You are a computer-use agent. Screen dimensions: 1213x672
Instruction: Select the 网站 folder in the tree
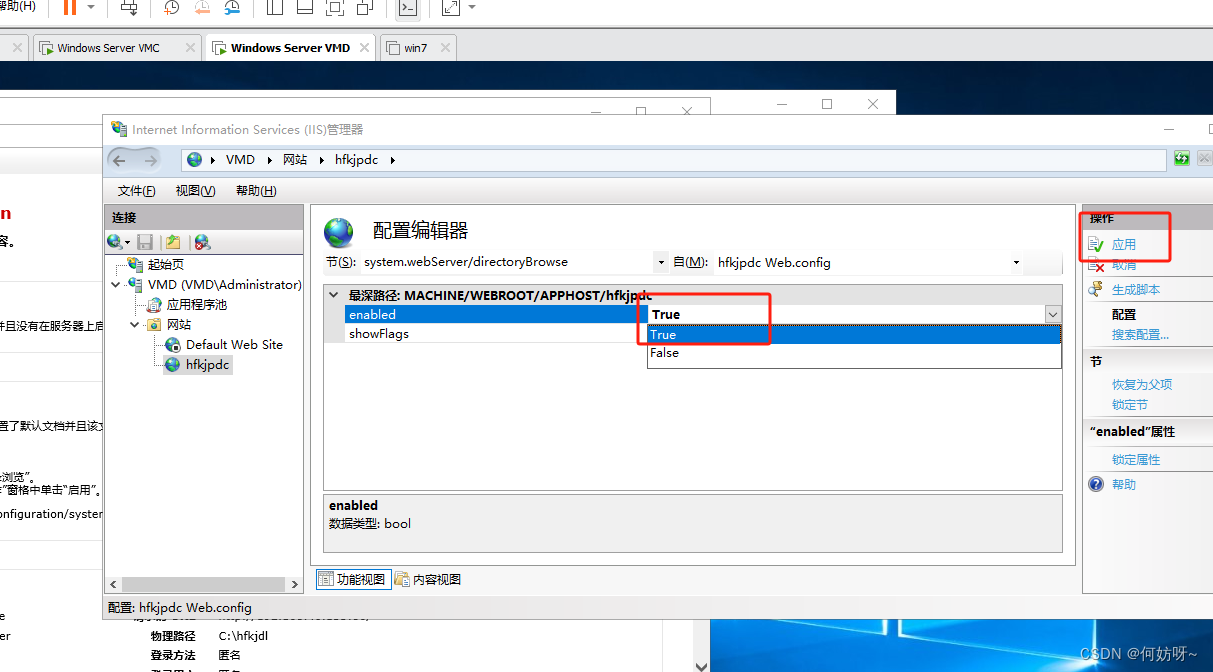[179, 325]
